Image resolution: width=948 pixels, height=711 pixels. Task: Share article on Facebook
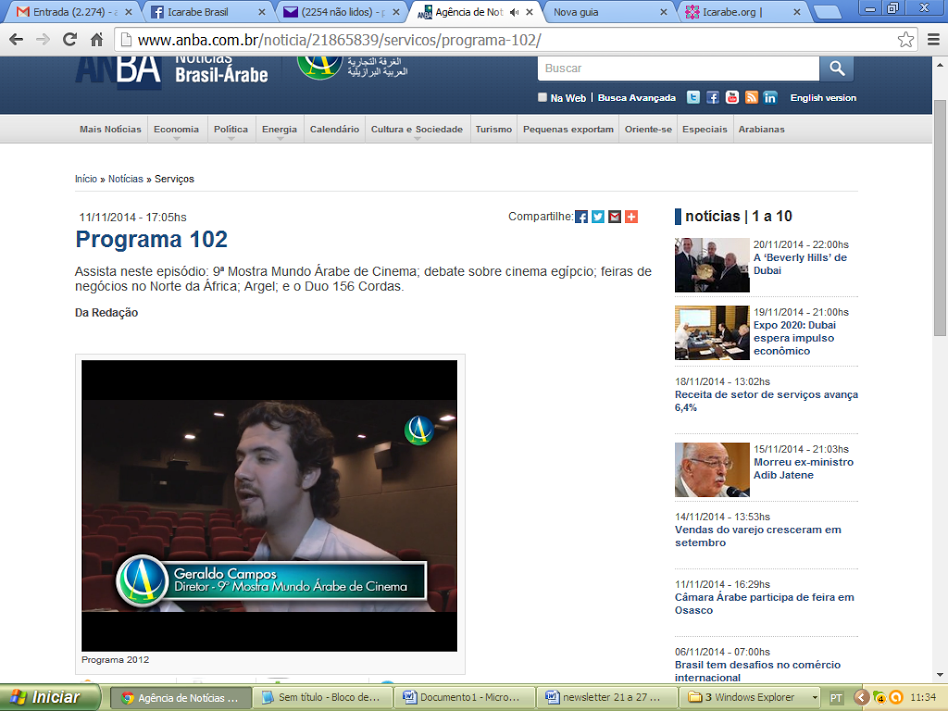581,216
